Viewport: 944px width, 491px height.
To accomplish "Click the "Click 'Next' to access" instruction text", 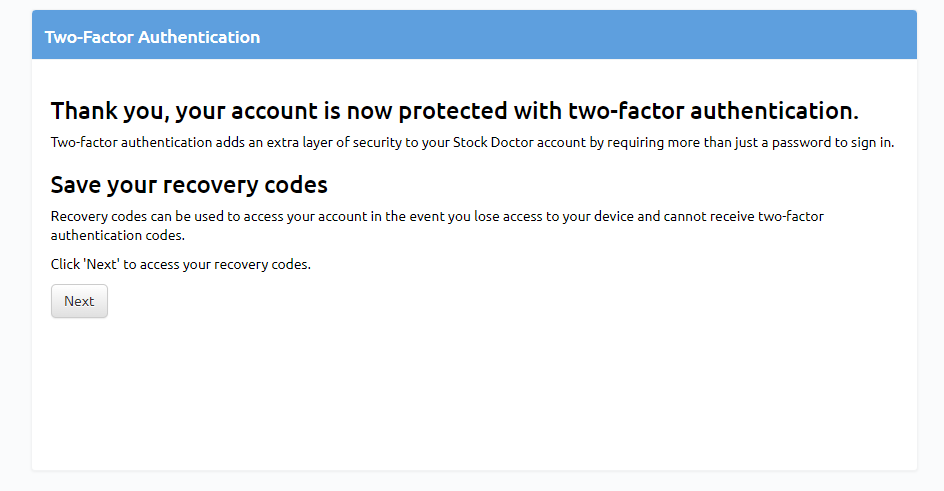I will tap(180, 265).
